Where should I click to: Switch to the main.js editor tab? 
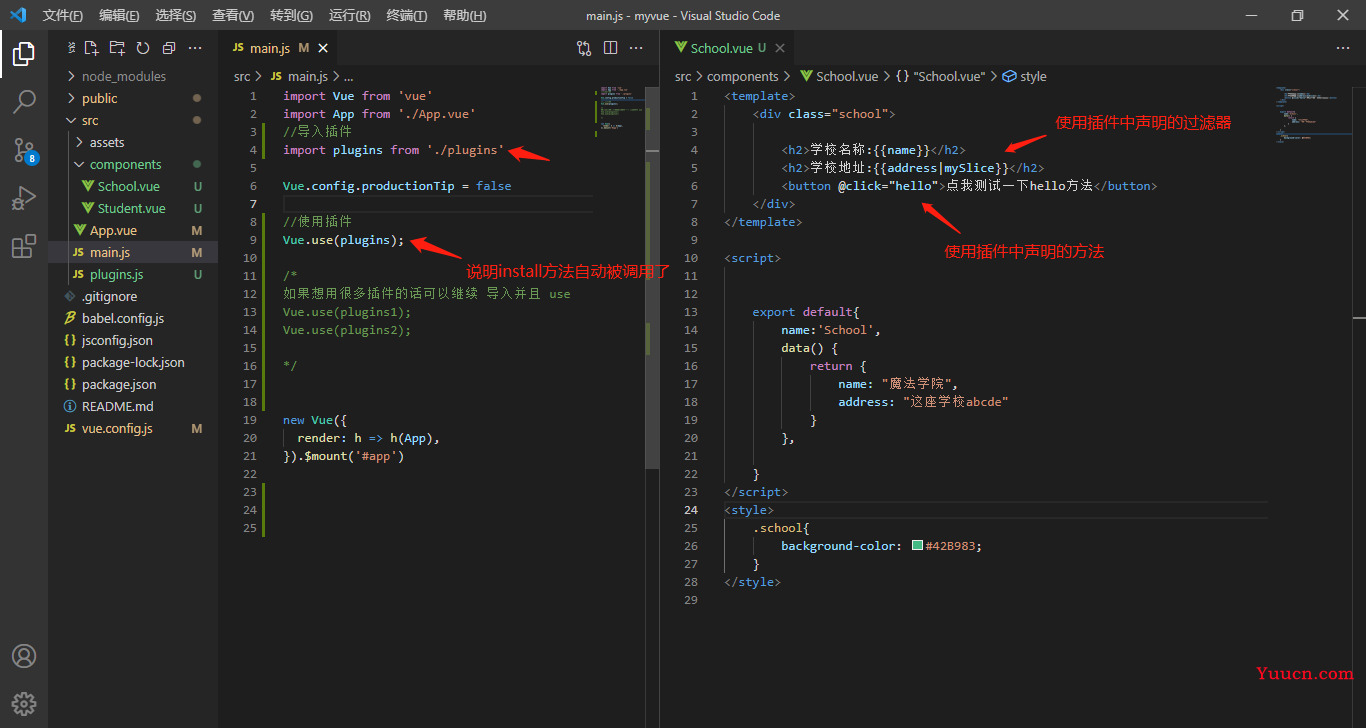pyautogui.click(x=279, y=48)
